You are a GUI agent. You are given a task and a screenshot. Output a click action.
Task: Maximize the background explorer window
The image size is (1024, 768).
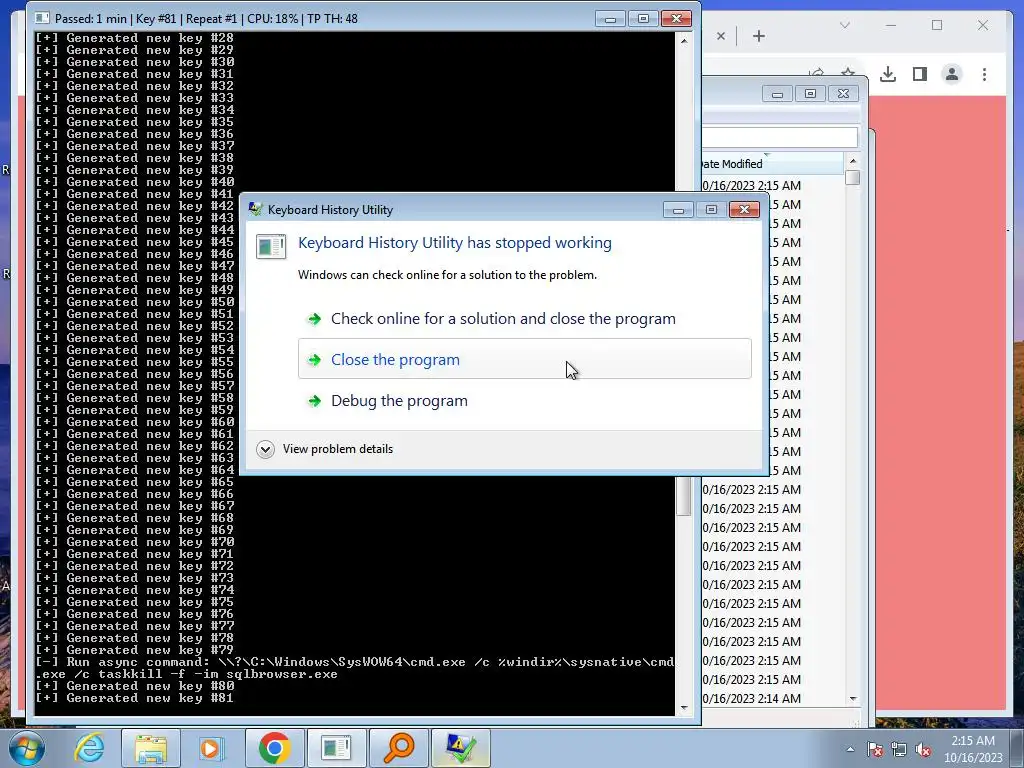(x=810, y=94)
